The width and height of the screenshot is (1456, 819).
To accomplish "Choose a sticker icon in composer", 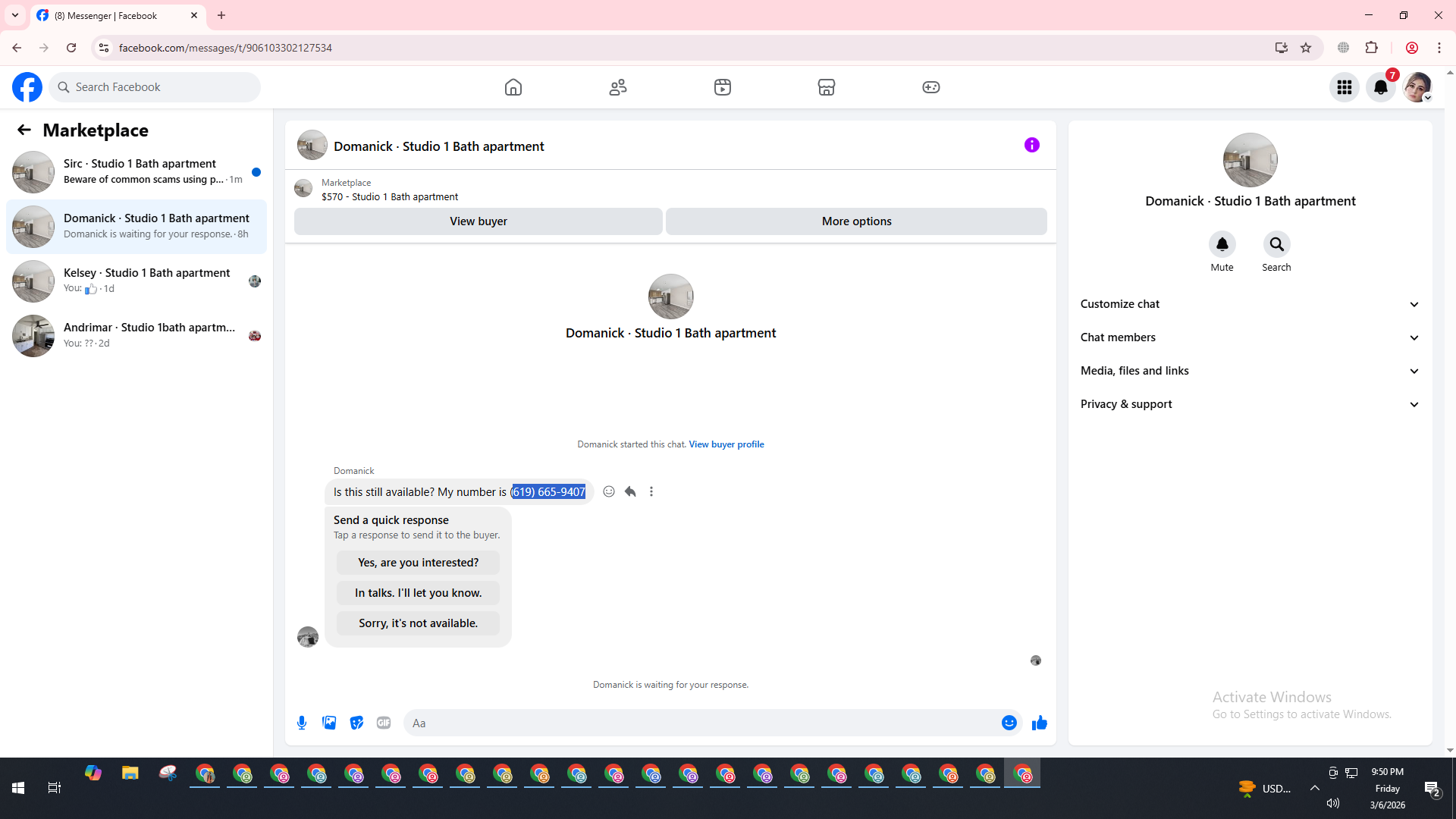I will pyautogui.click(x=356, y=723).
